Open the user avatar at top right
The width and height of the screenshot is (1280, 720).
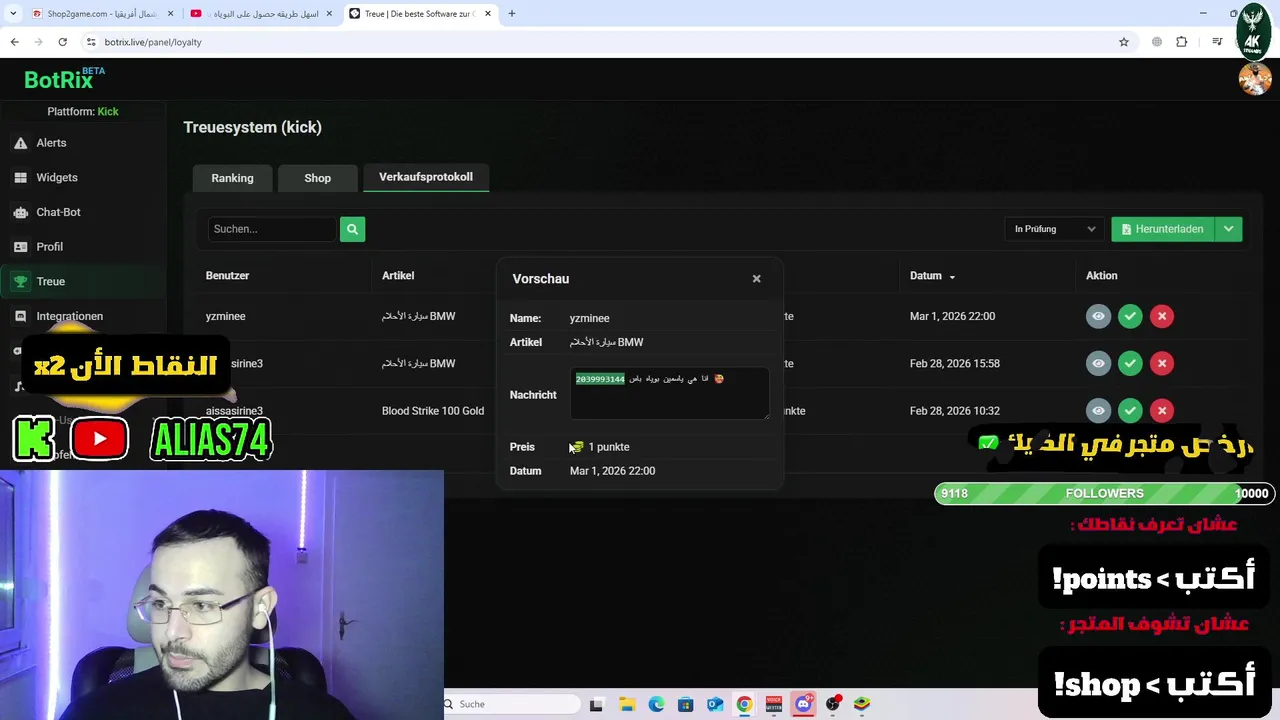pos(1255,79)
